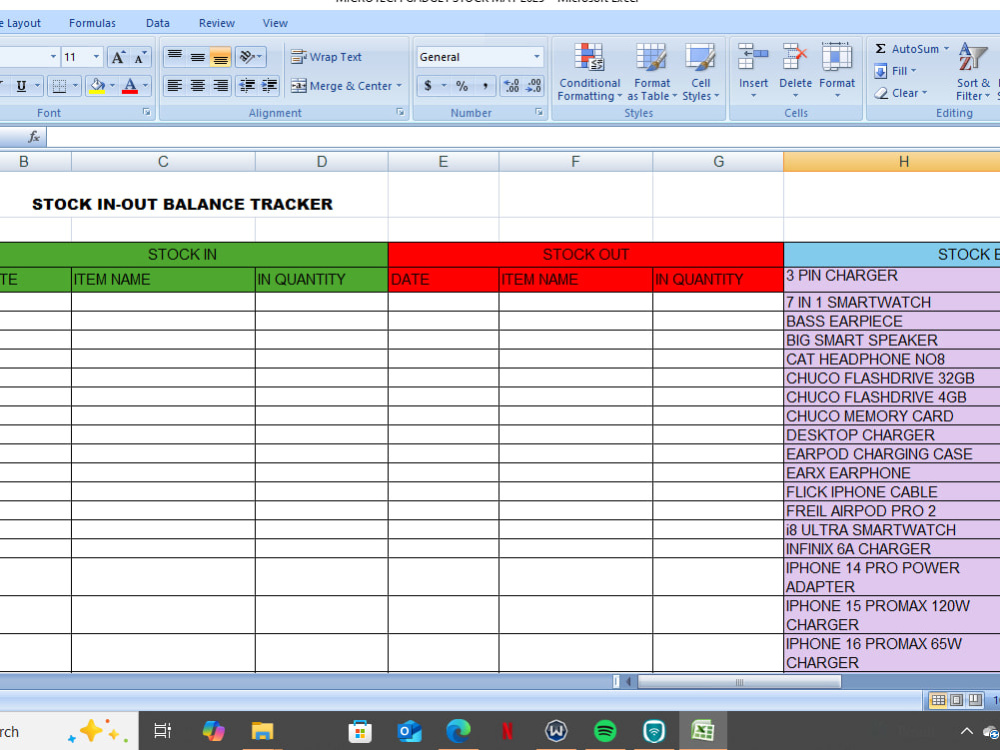Open the font size dropdown
Viewport: 1000px width, 750px height.
96,57
